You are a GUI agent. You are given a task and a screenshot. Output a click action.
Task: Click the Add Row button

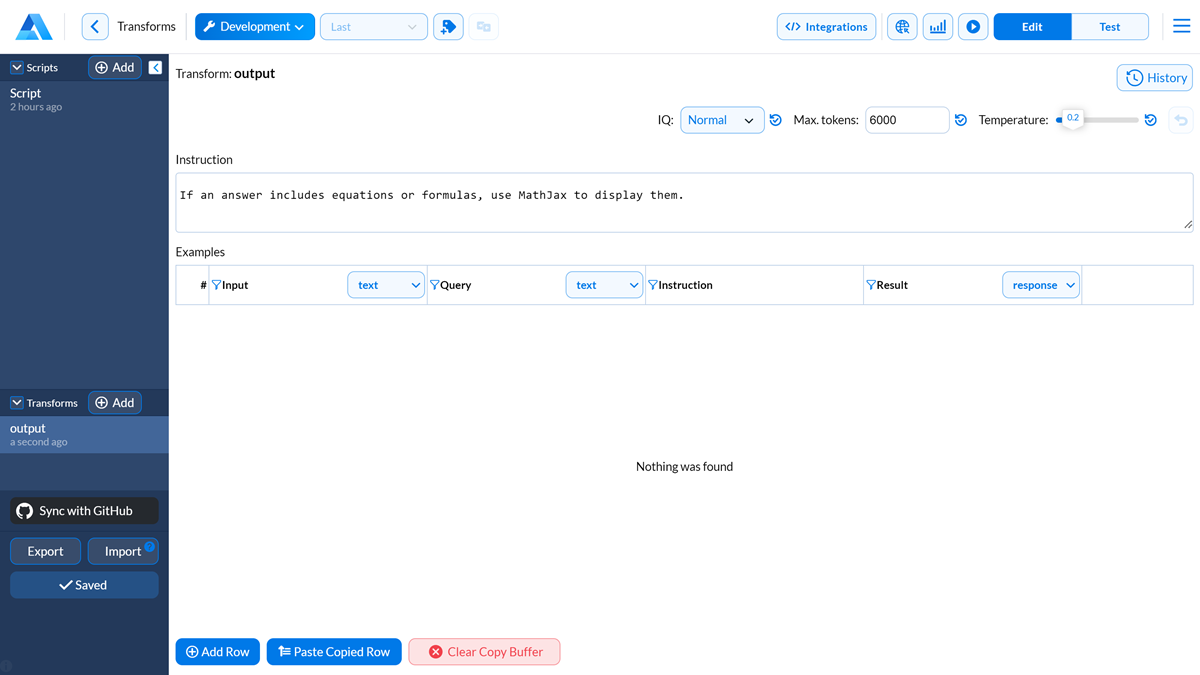pyautogui.click(x=218, y=652)
